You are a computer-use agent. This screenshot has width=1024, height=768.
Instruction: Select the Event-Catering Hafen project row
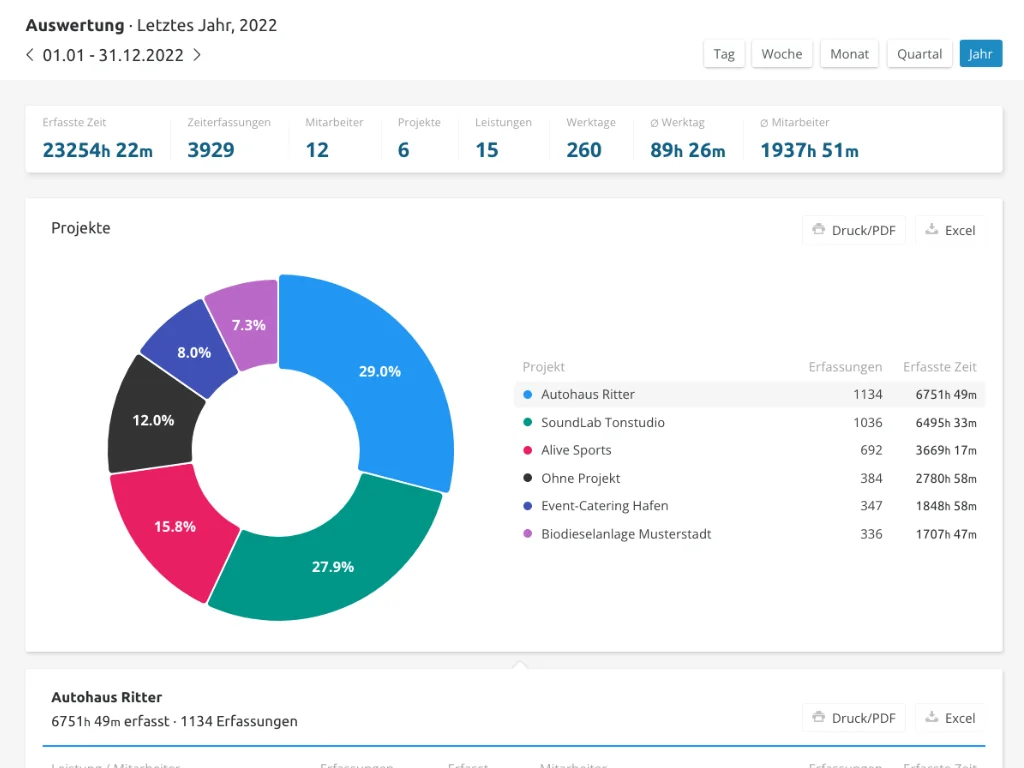(x=750, y=506)
